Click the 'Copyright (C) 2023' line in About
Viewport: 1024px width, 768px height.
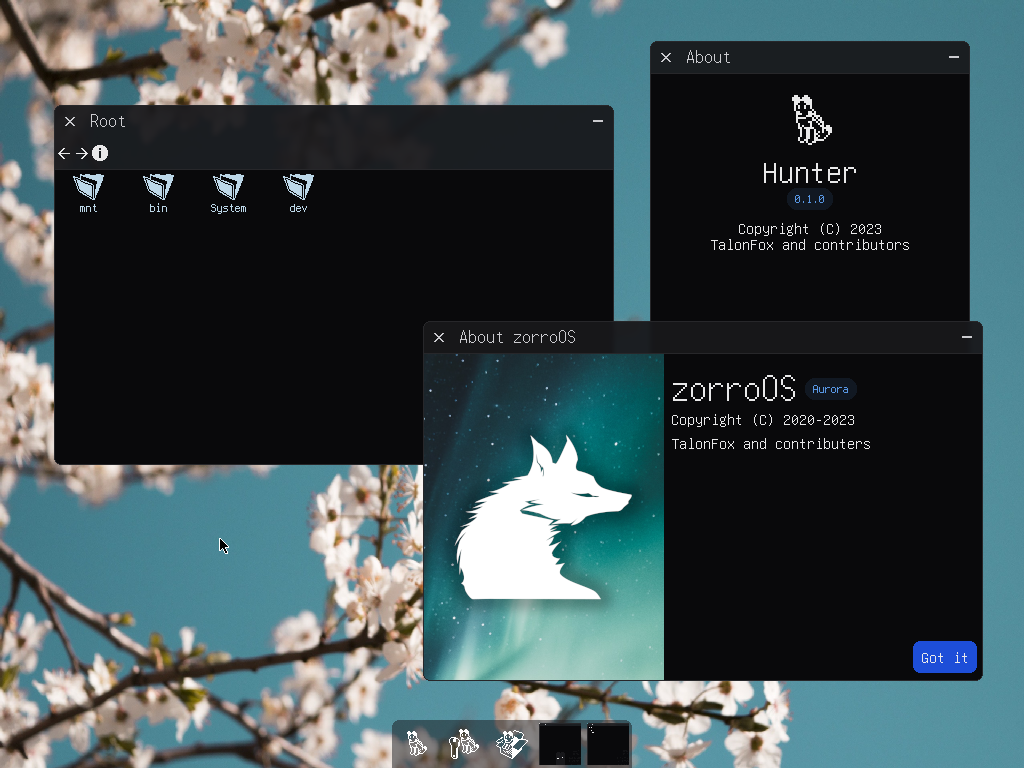point(810,229)
